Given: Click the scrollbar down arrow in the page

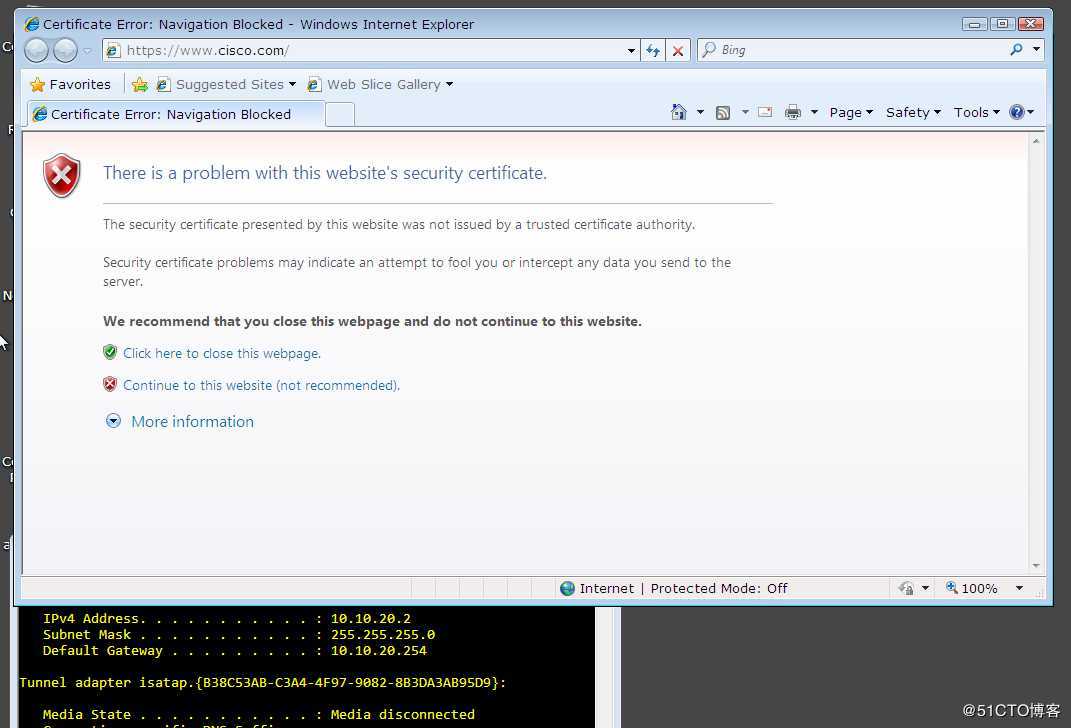Looking at the screenshot, I should click(x=1036, y=565).
